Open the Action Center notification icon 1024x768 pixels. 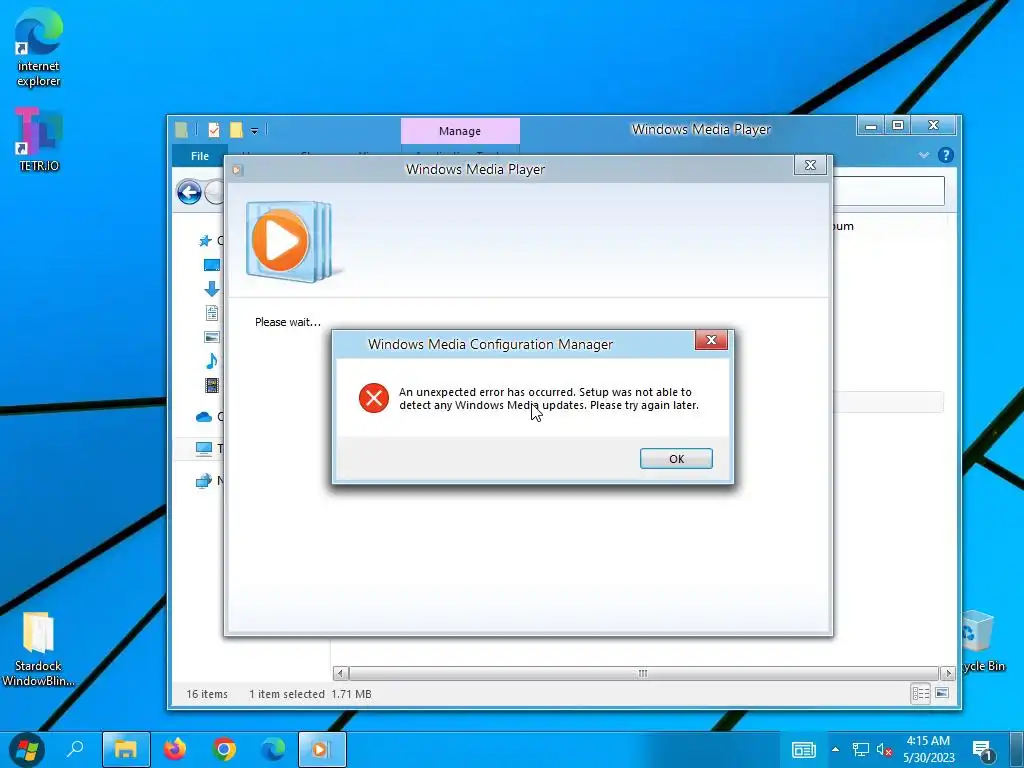(983, 750)
